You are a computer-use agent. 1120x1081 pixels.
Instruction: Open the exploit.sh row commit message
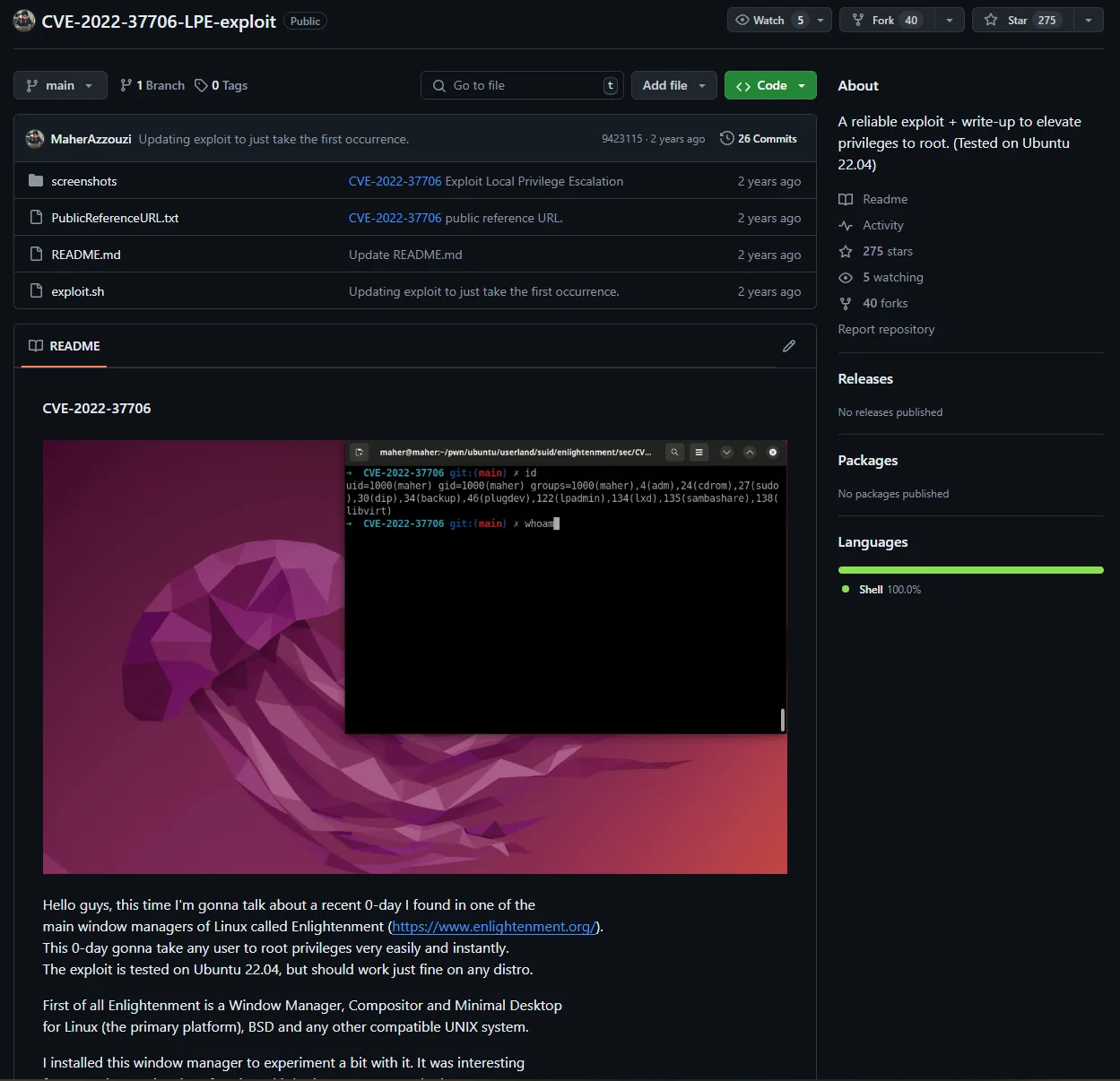484,291
